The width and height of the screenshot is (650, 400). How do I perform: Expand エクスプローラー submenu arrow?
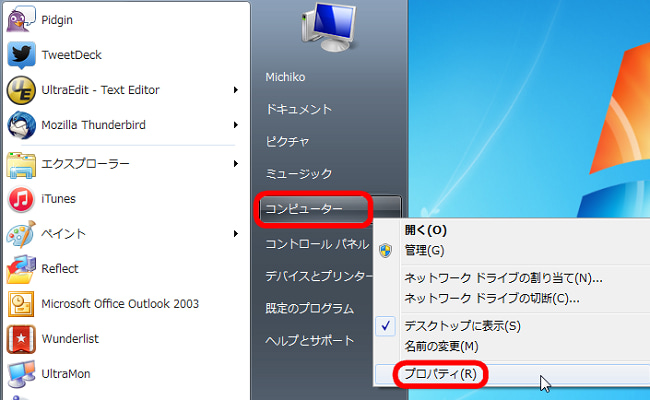pyautogui.click(x=235, y=164)
